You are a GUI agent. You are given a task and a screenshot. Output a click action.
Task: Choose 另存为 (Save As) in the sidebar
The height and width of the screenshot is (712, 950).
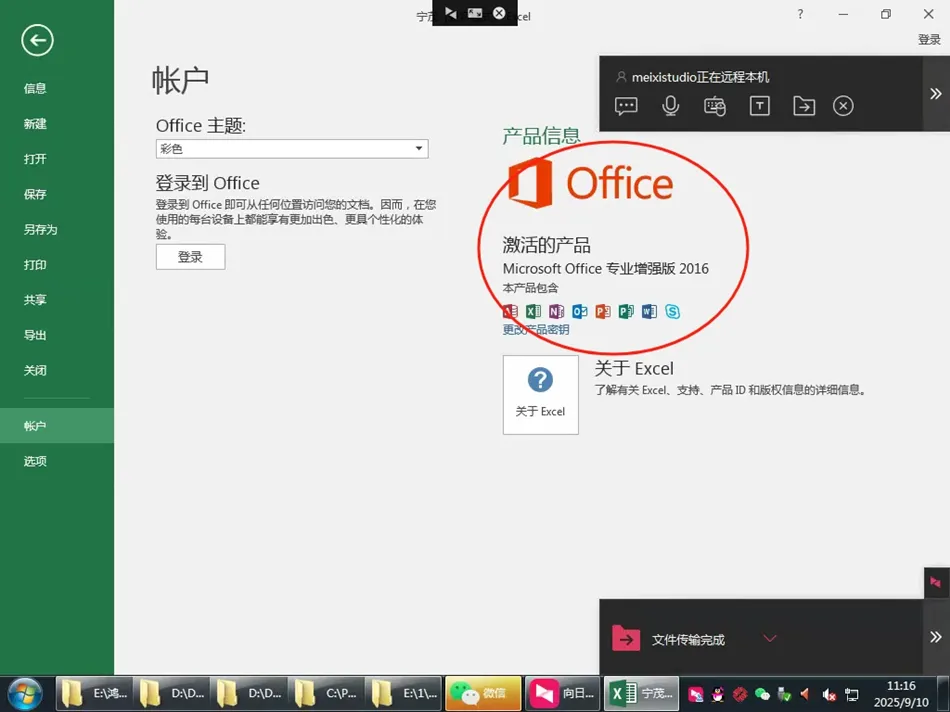coord(41,229)
